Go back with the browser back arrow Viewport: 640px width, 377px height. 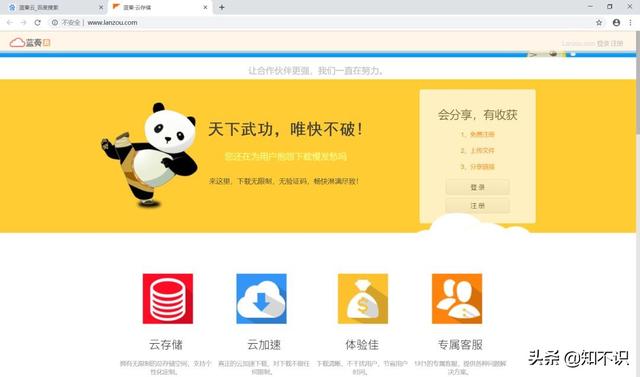tap(10, 23)
